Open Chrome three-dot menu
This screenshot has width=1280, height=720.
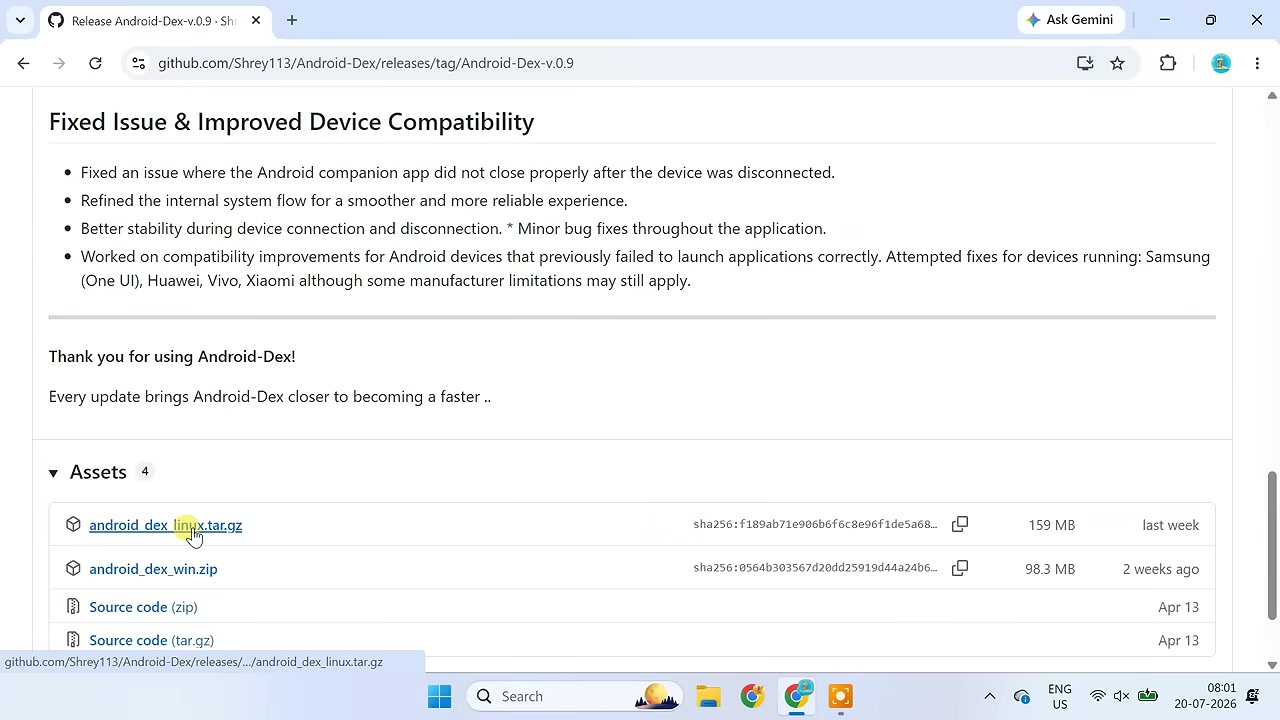tap(1257, 63)
